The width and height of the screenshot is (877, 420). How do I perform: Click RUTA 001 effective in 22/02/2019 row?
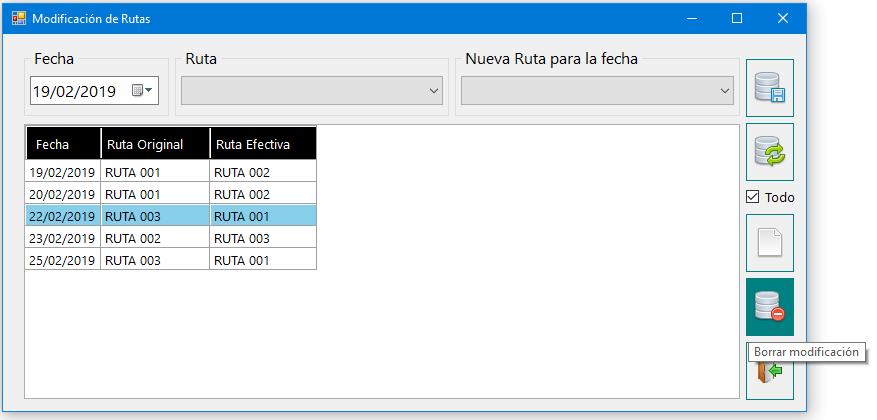click(x=263, y=216)
